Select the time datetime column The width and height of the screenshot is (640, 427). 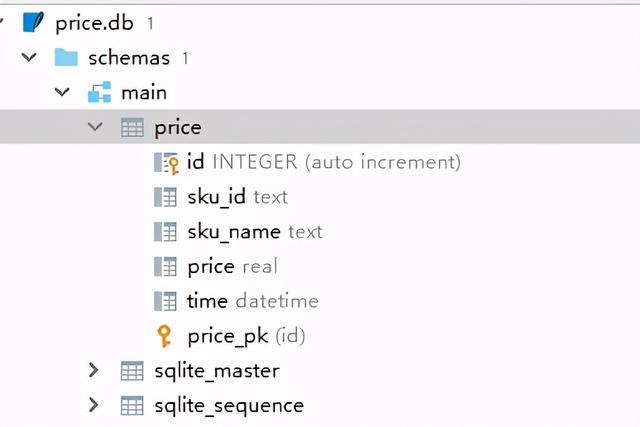pyautogui.click(x=252, y=301)
